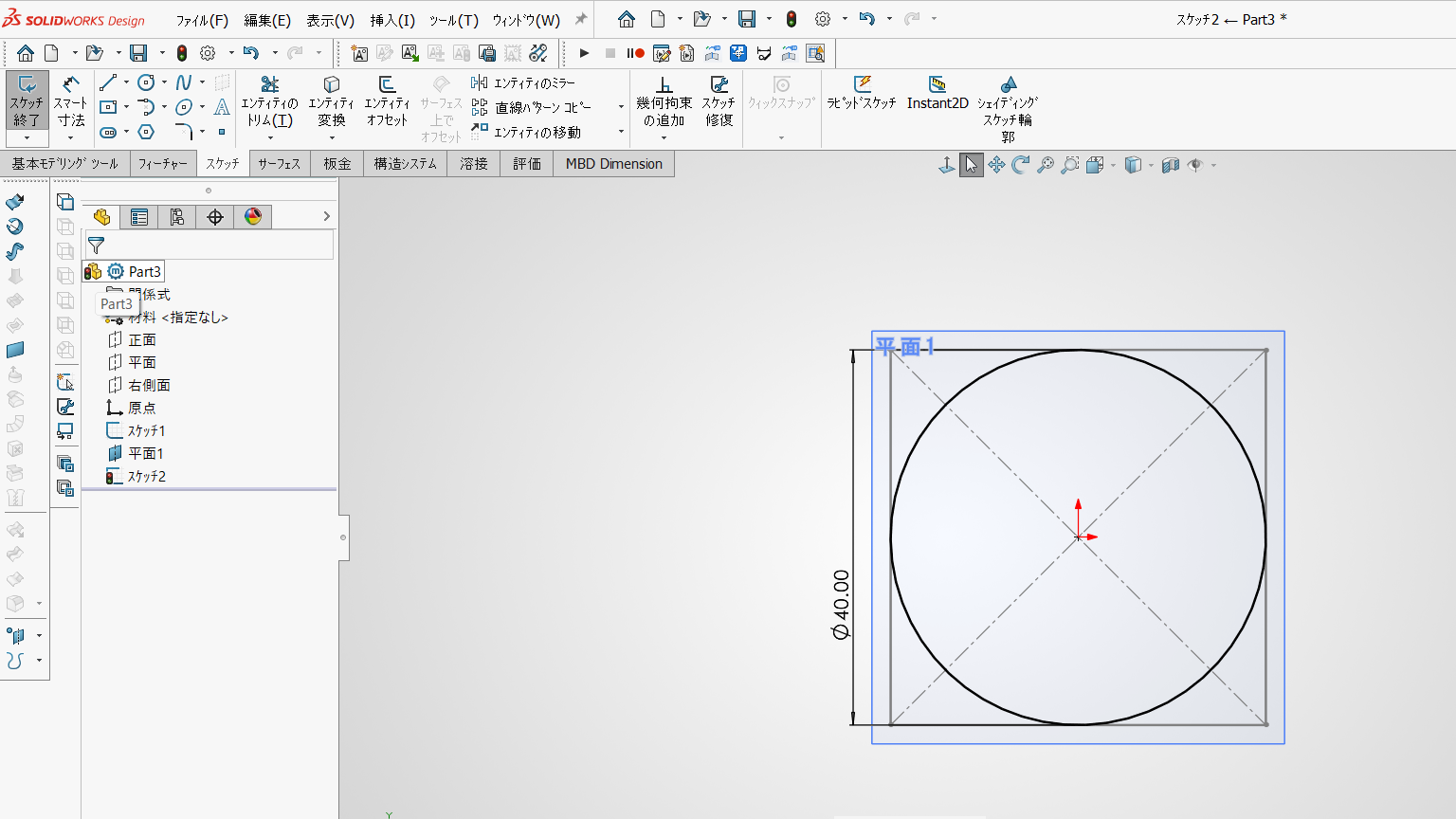Click macro Run play button

584,53
